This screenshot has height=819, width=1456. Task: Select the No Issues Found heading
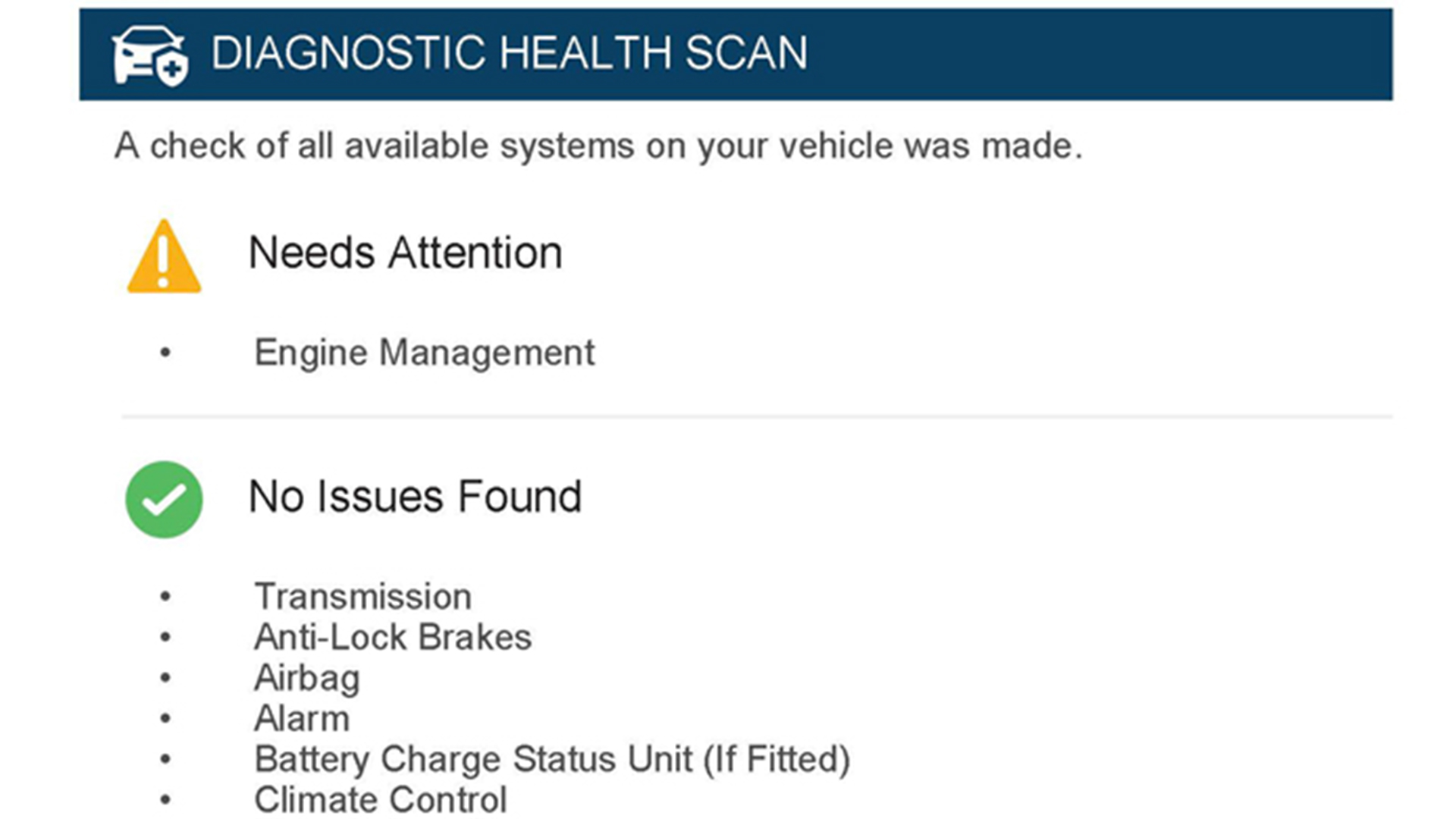415,497
